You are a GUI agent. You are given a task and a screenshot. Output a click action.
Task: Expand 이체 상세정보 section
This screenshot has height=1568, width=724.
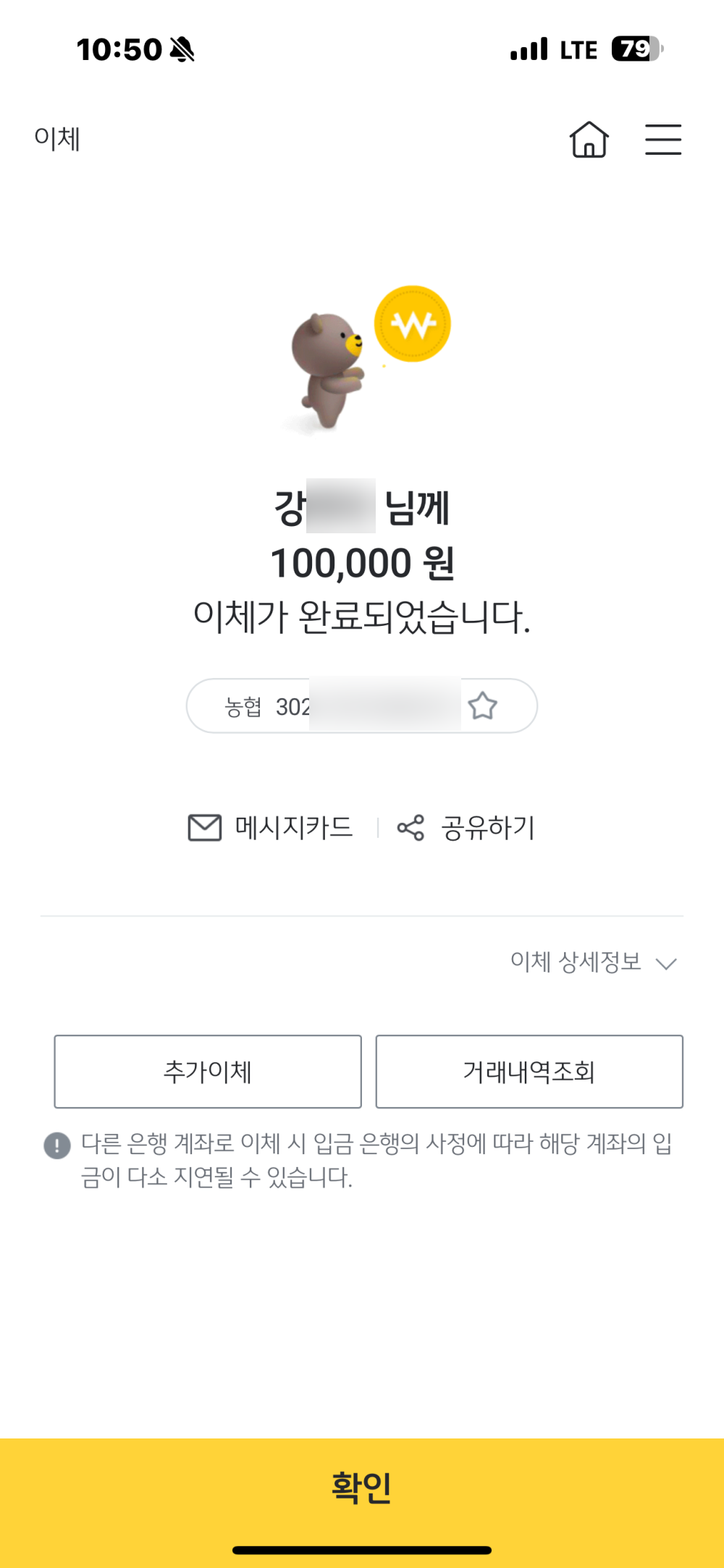click(x=576, y=962)
